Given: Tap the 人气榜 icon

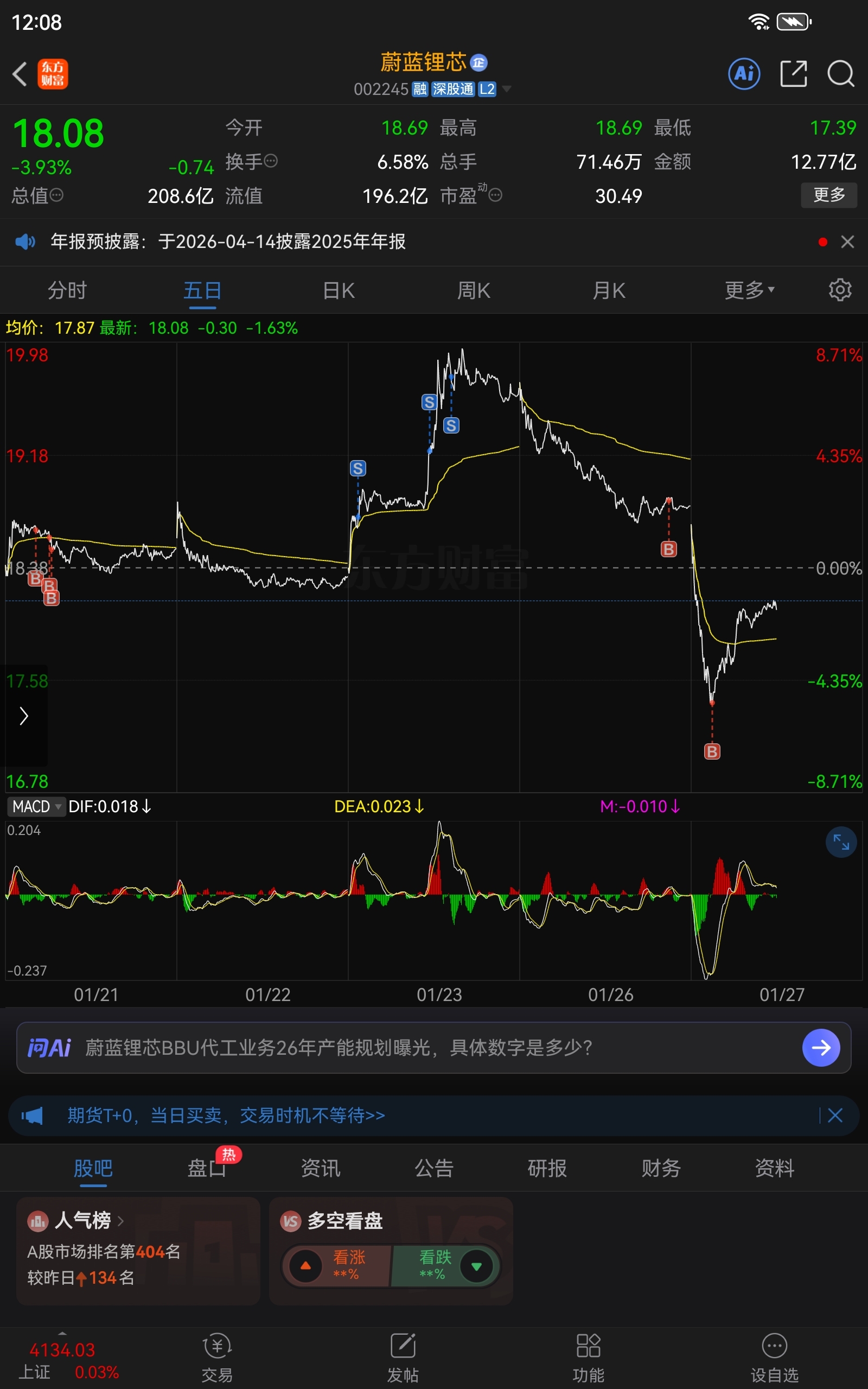Looking at the screenshot, I should click(x=38, y=1221).
